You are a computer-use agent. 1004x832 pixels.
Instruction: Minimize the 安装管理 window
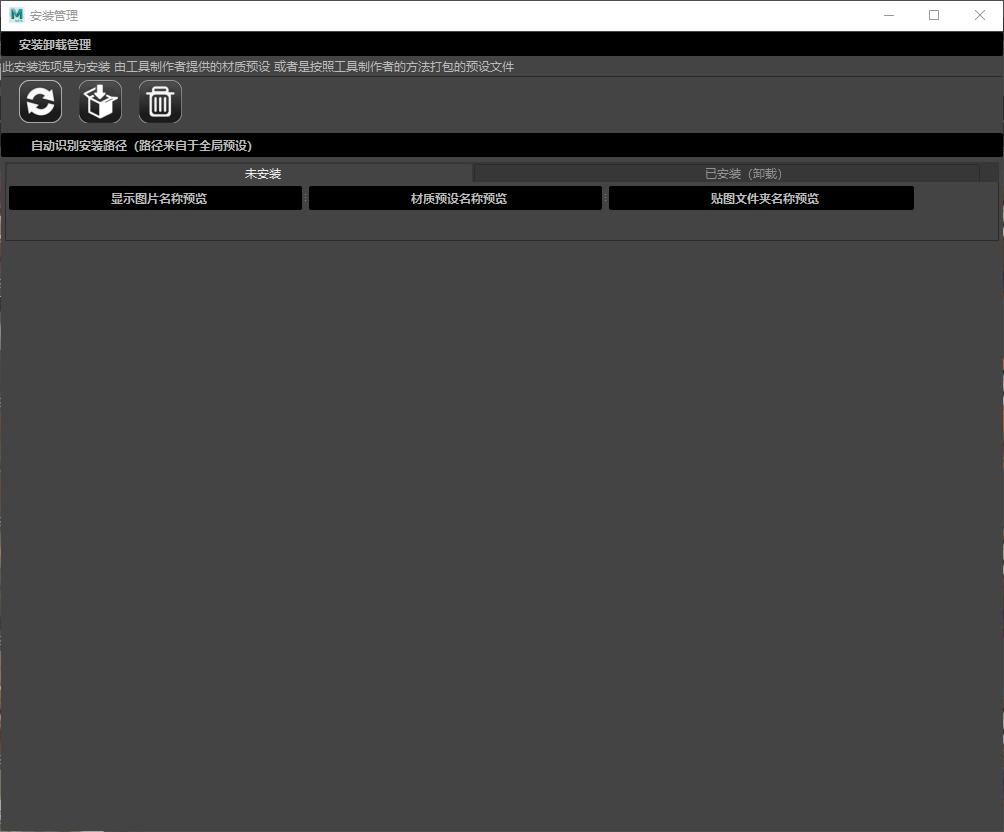pos(888,15)
